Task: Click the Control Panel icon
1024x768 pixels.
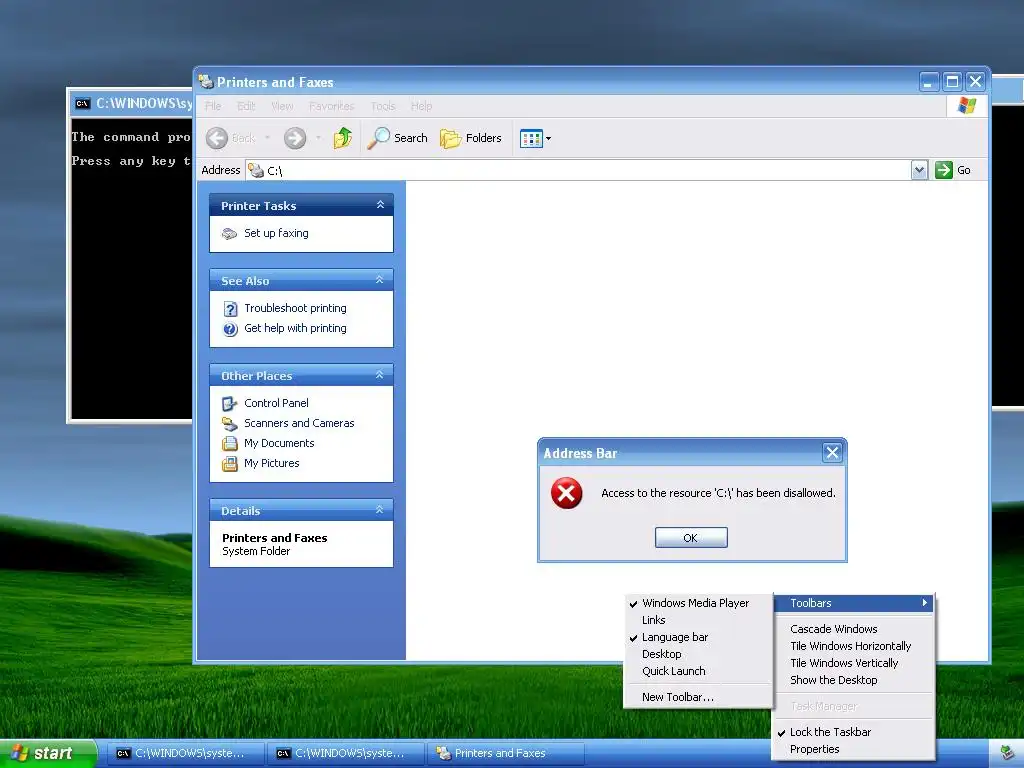Action: tap(229, 404)
